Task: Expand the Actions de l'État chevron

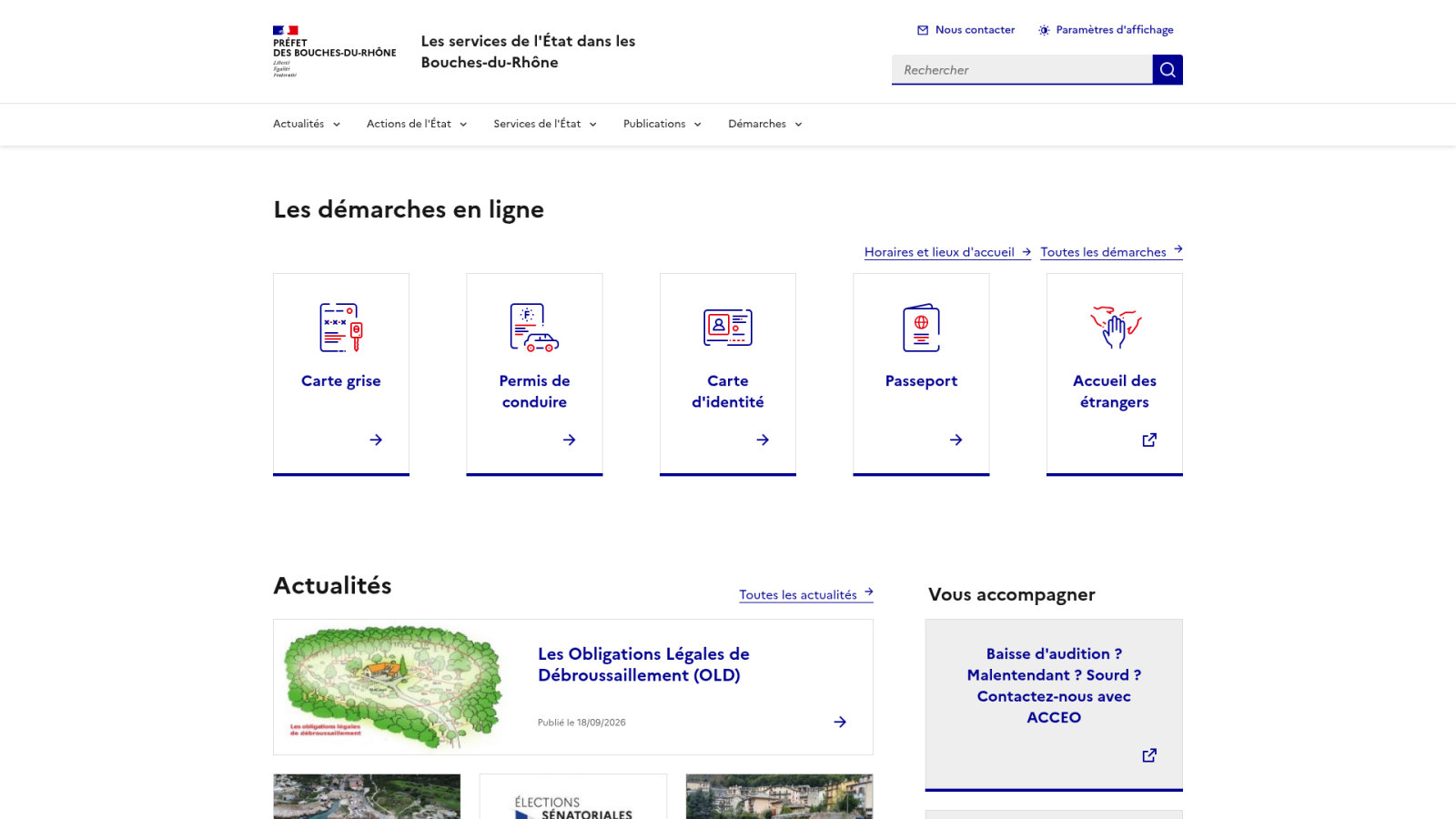Action: click(x=463, y=125)
